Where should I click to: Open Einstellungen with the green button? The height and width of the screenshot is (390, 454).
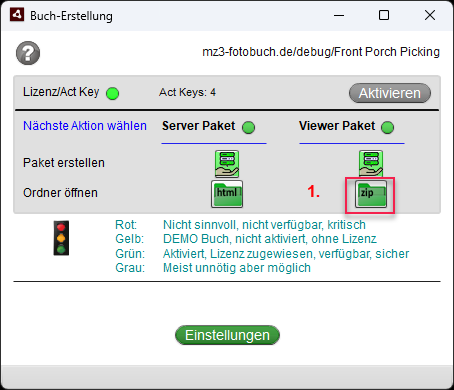pos(227,335)
